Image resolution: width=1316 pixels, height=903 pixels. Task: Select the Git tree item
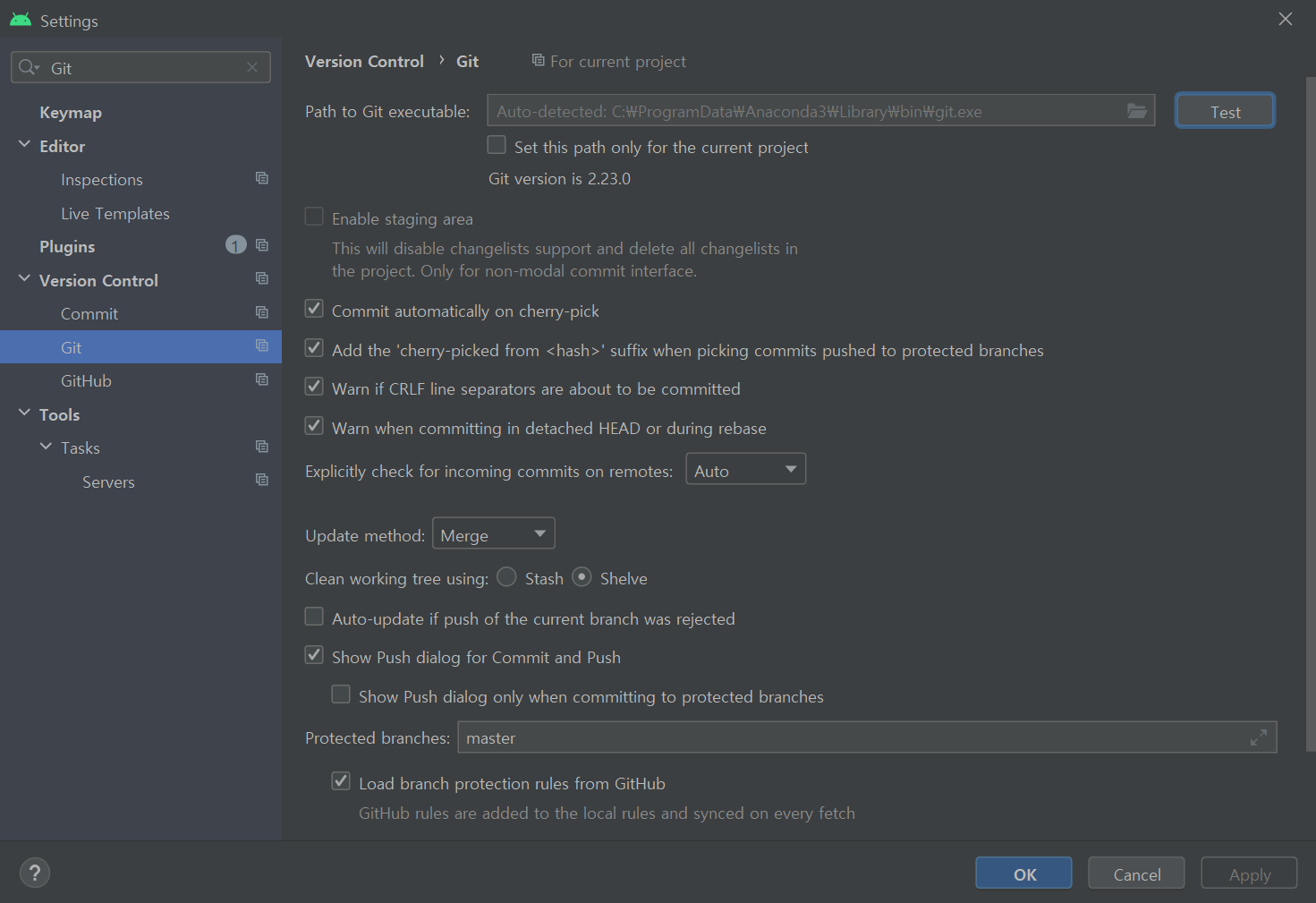coord(140,347)
